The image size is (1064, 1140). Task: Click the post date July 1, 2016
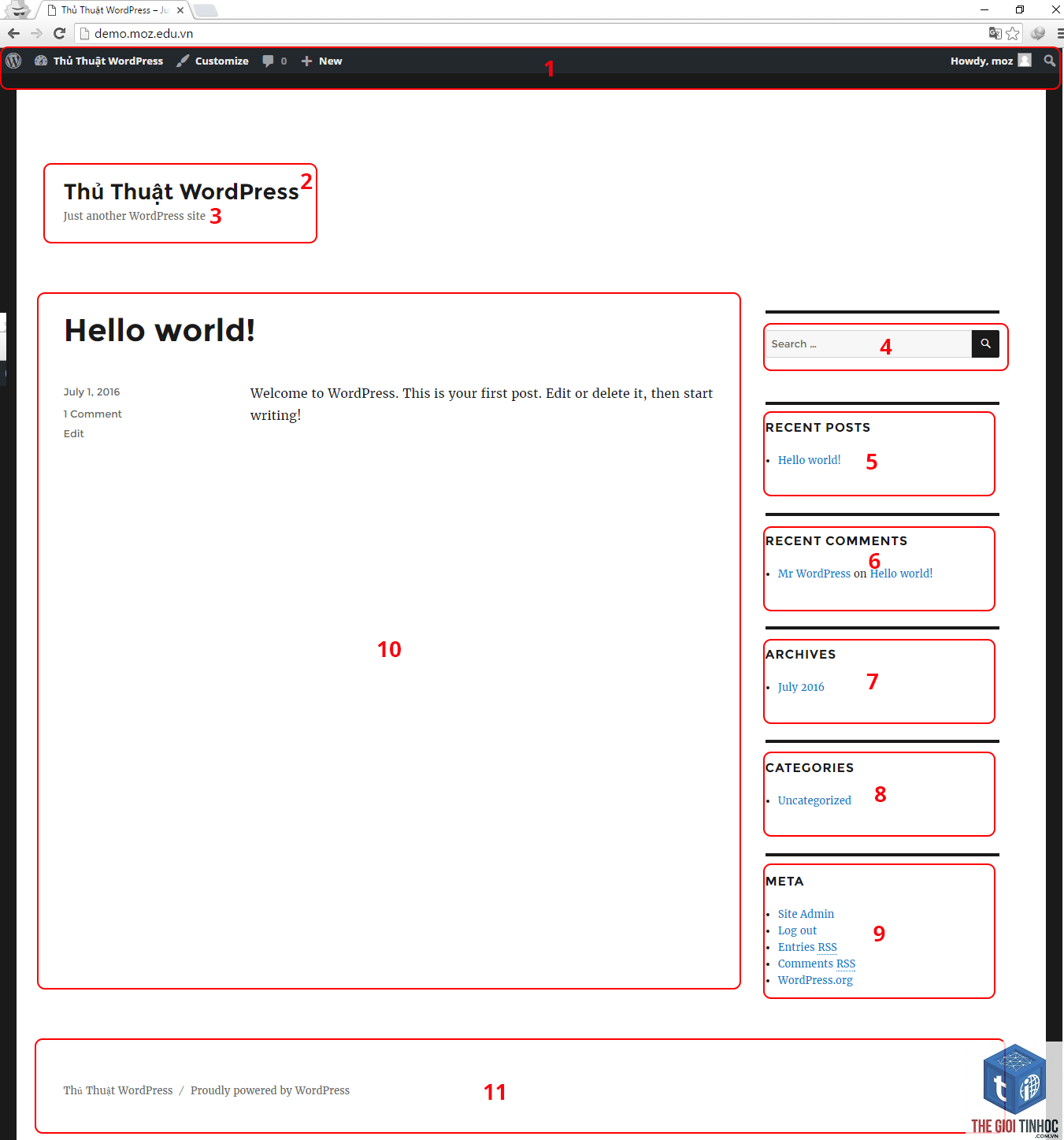[91, 392]
